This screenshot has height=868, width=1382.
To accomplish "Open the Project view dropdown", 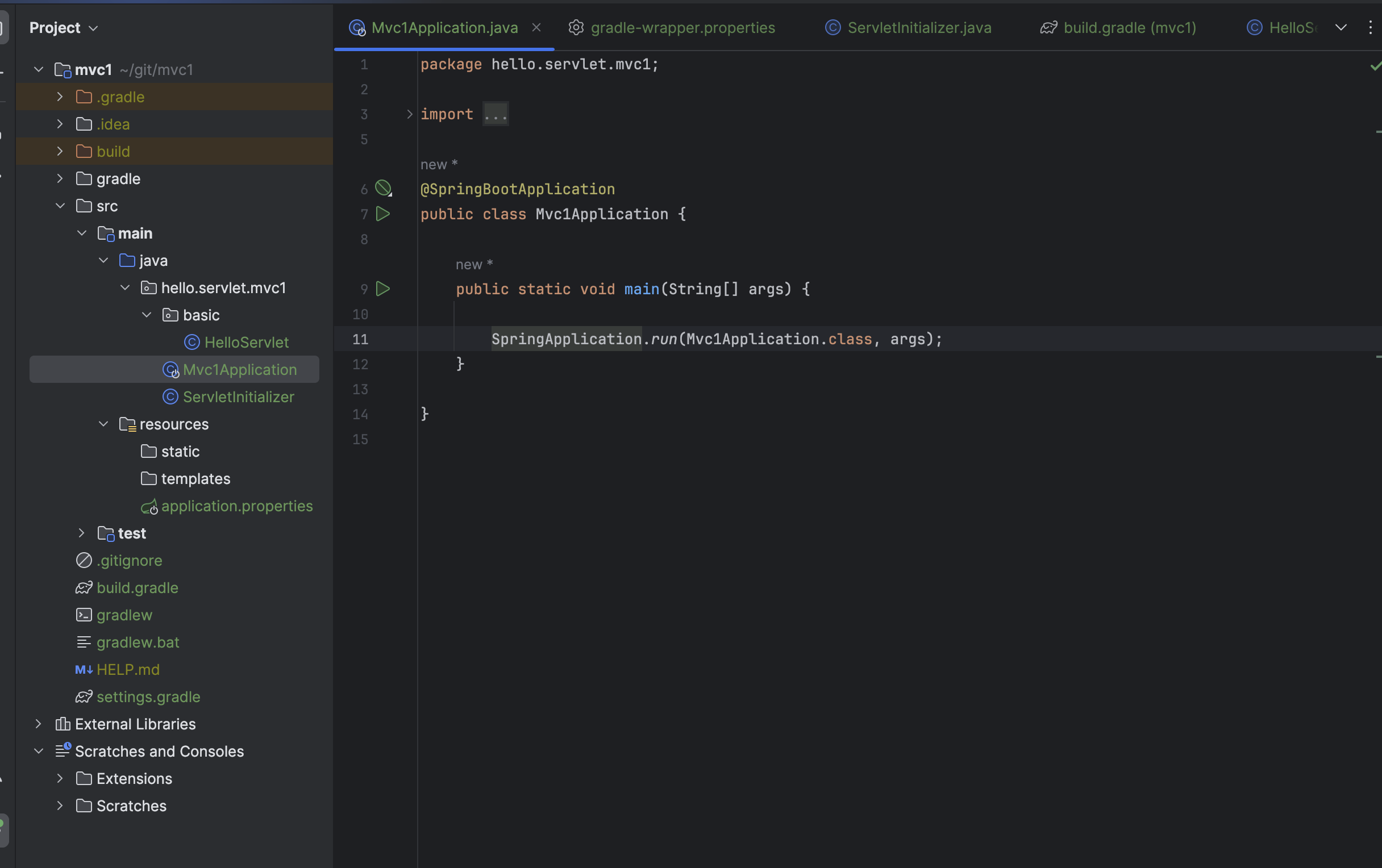I will 94,28.
